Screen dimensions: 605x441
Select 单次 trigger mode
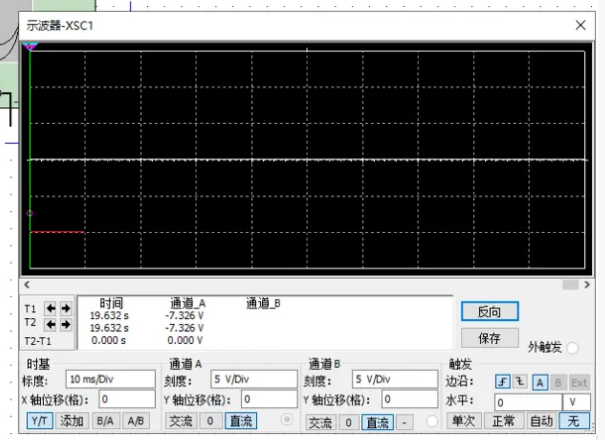464,421
